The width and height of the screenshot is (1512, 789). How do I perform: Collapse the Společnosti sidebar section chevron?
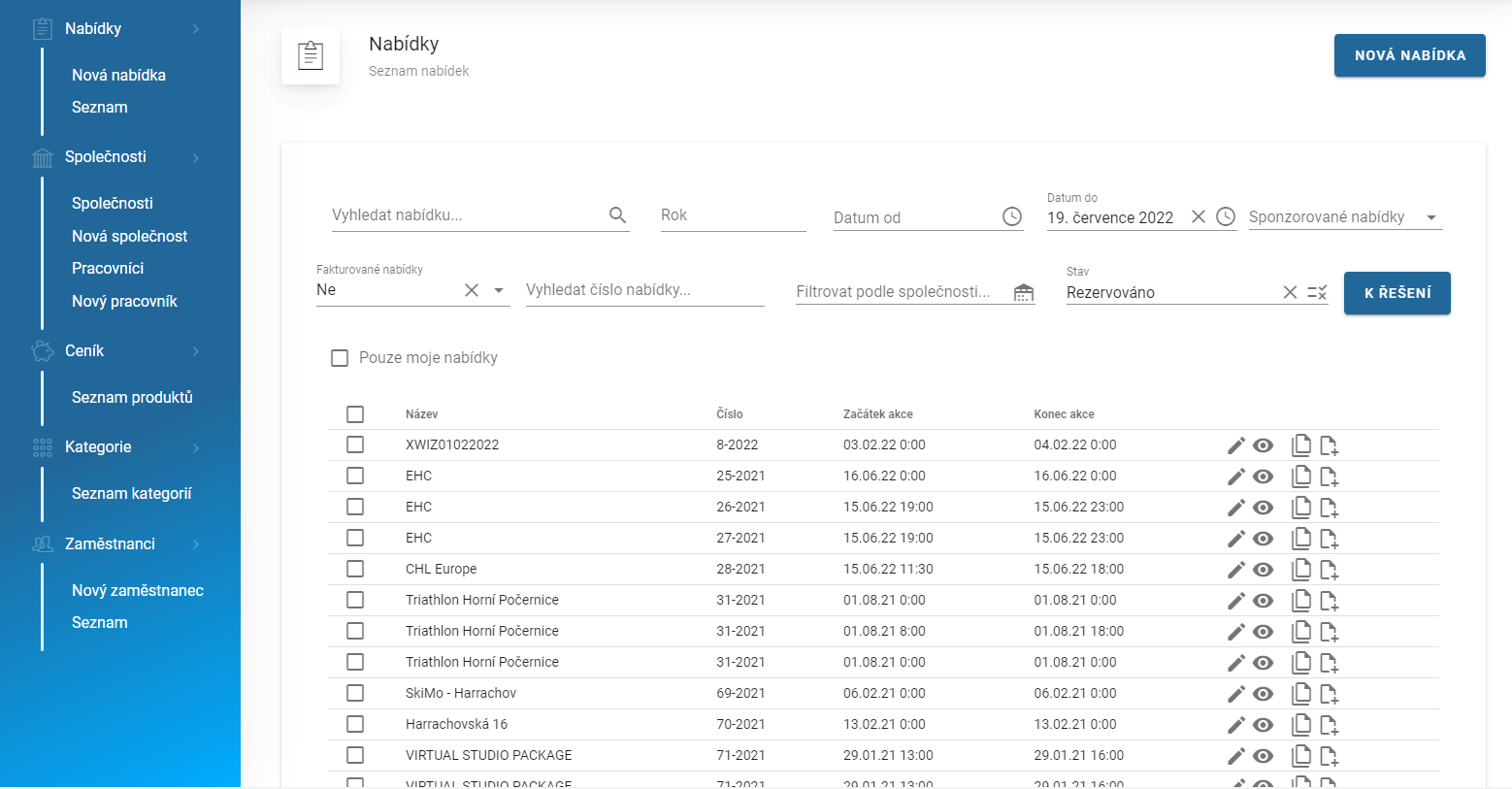(196, 157)
